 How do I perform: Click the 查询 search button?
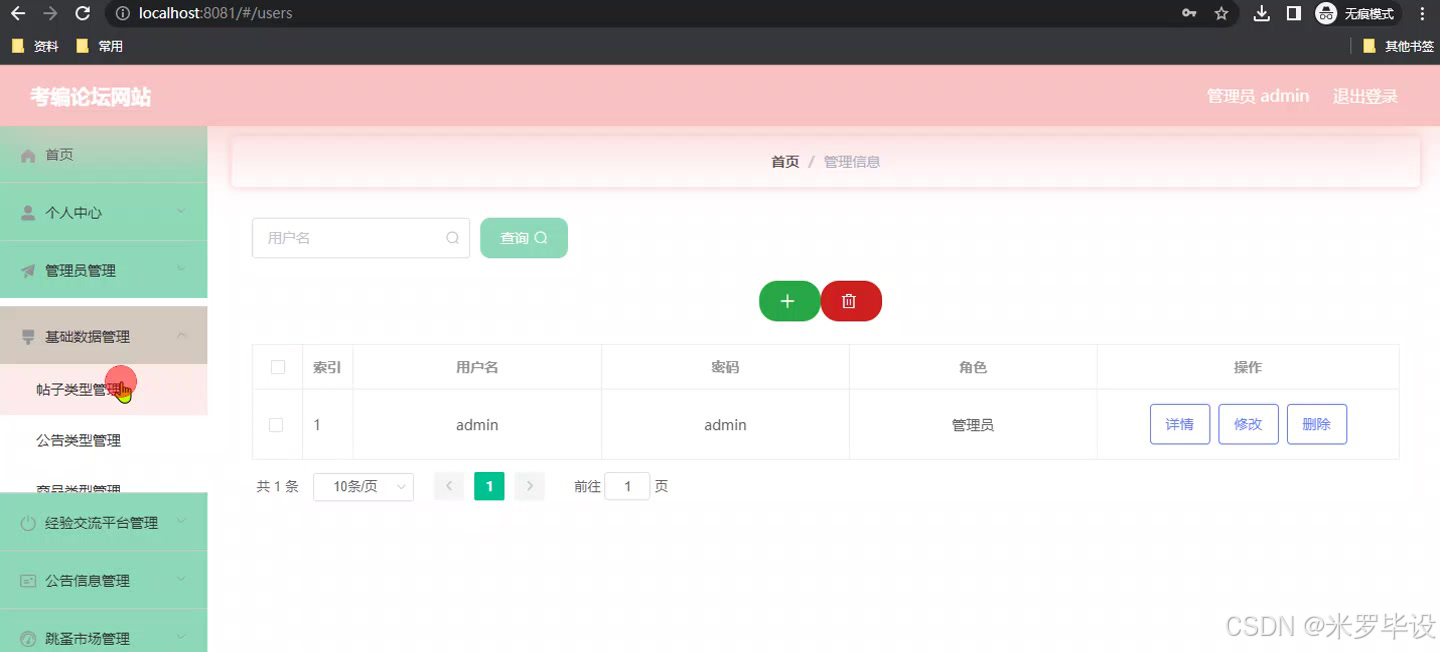[524, 238]
